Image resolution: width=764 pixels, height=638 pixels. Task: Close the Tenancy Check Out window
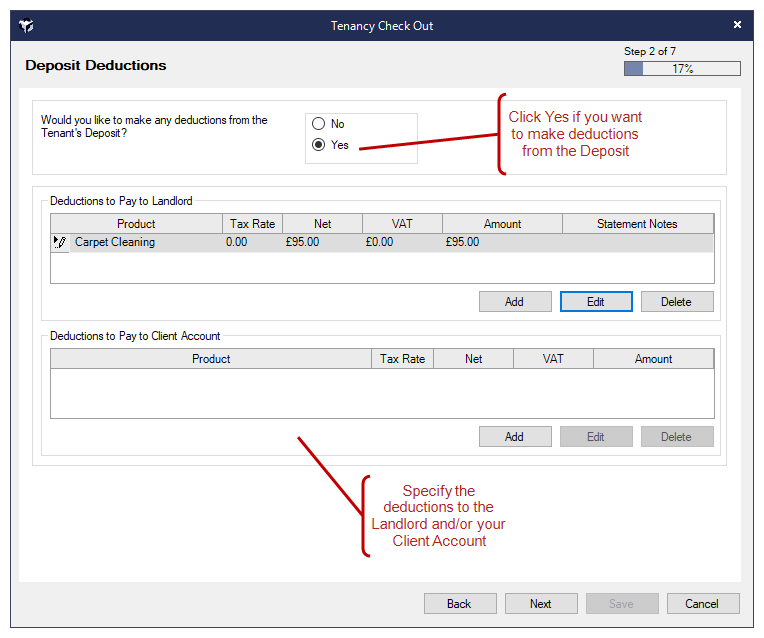point(737,25)
